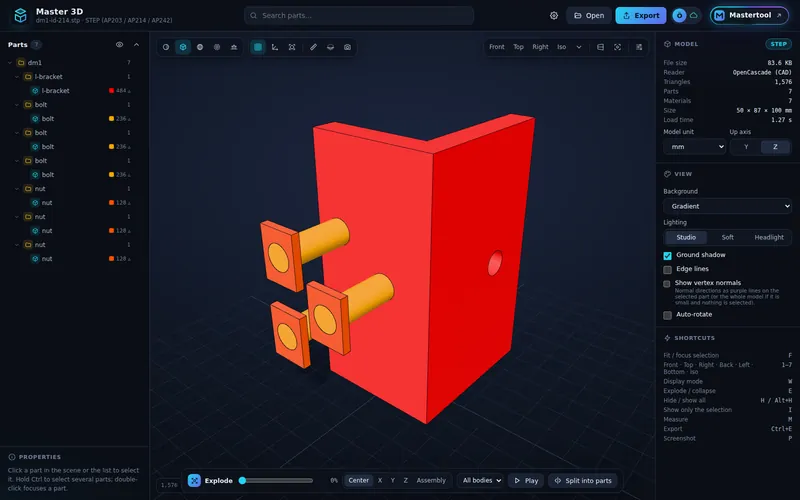The image size is (800, 500).
Task: Click the Split into parts button
Action: point(583,481)
